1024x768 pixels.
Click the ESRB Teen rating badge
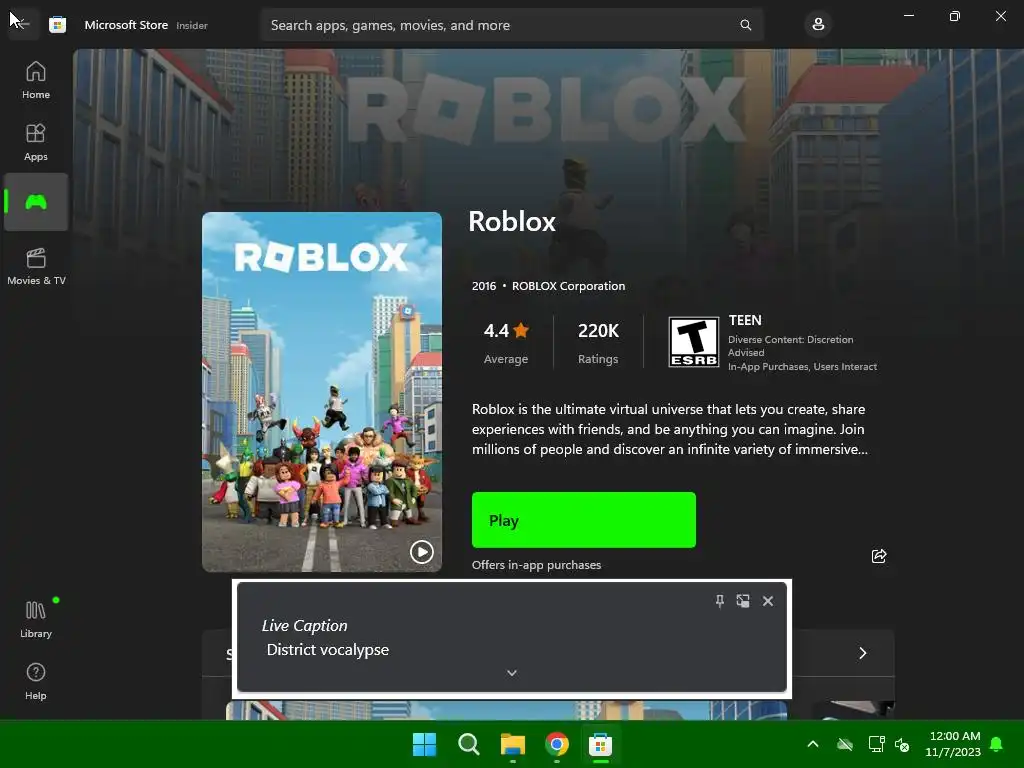[x=694, y=342]
